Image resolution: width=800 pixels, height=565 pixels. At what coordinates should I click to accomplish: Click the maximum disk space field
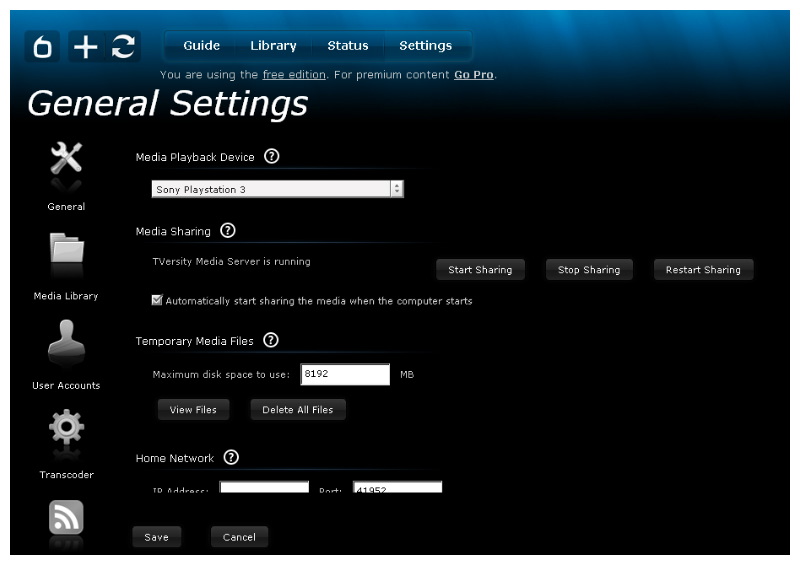(x=345, y=374)
